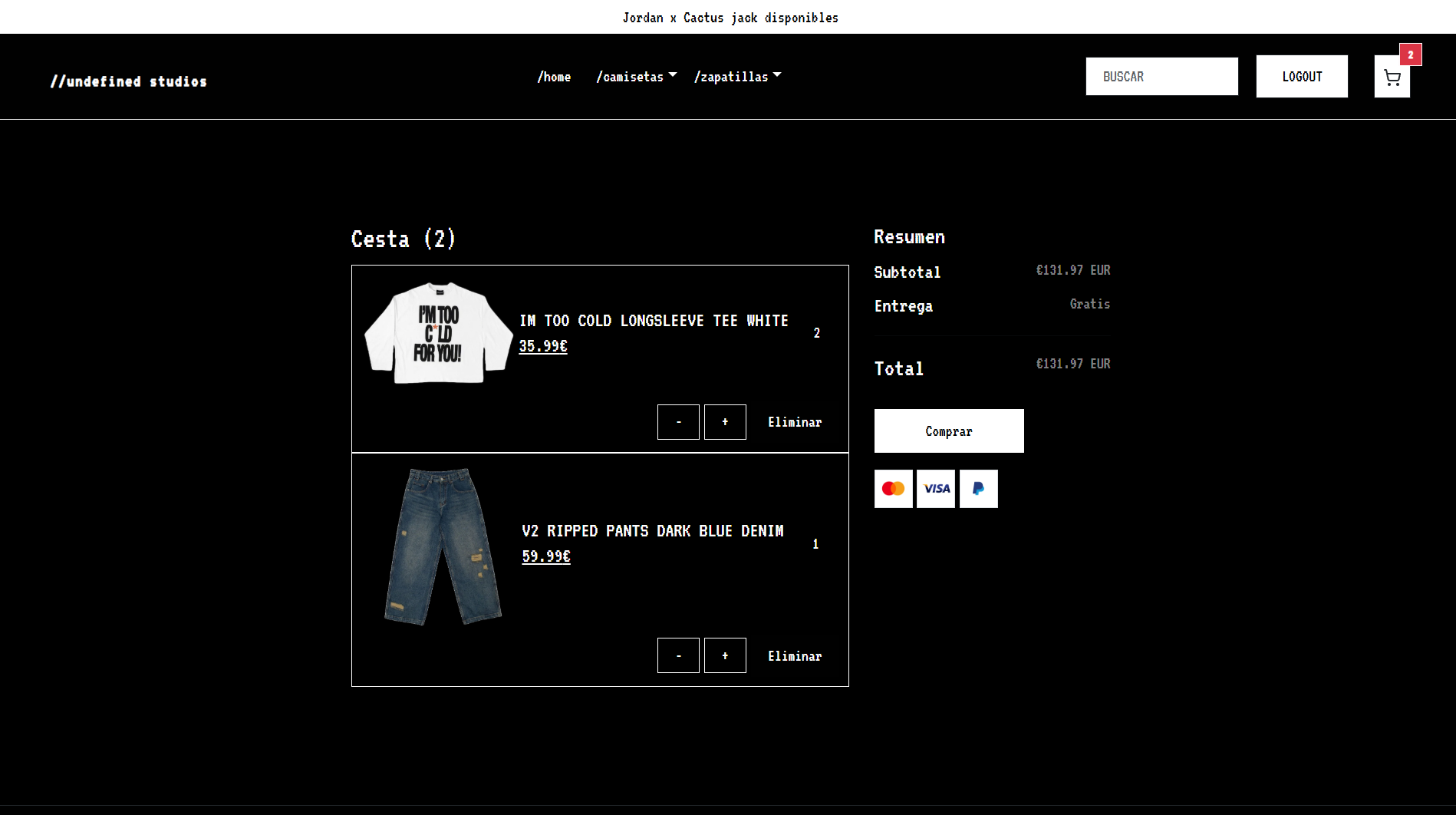The width and height of the screenshot is (1456, 815).
Task: Expand the /camisetas dropdown menu
Action: [636, 77]
